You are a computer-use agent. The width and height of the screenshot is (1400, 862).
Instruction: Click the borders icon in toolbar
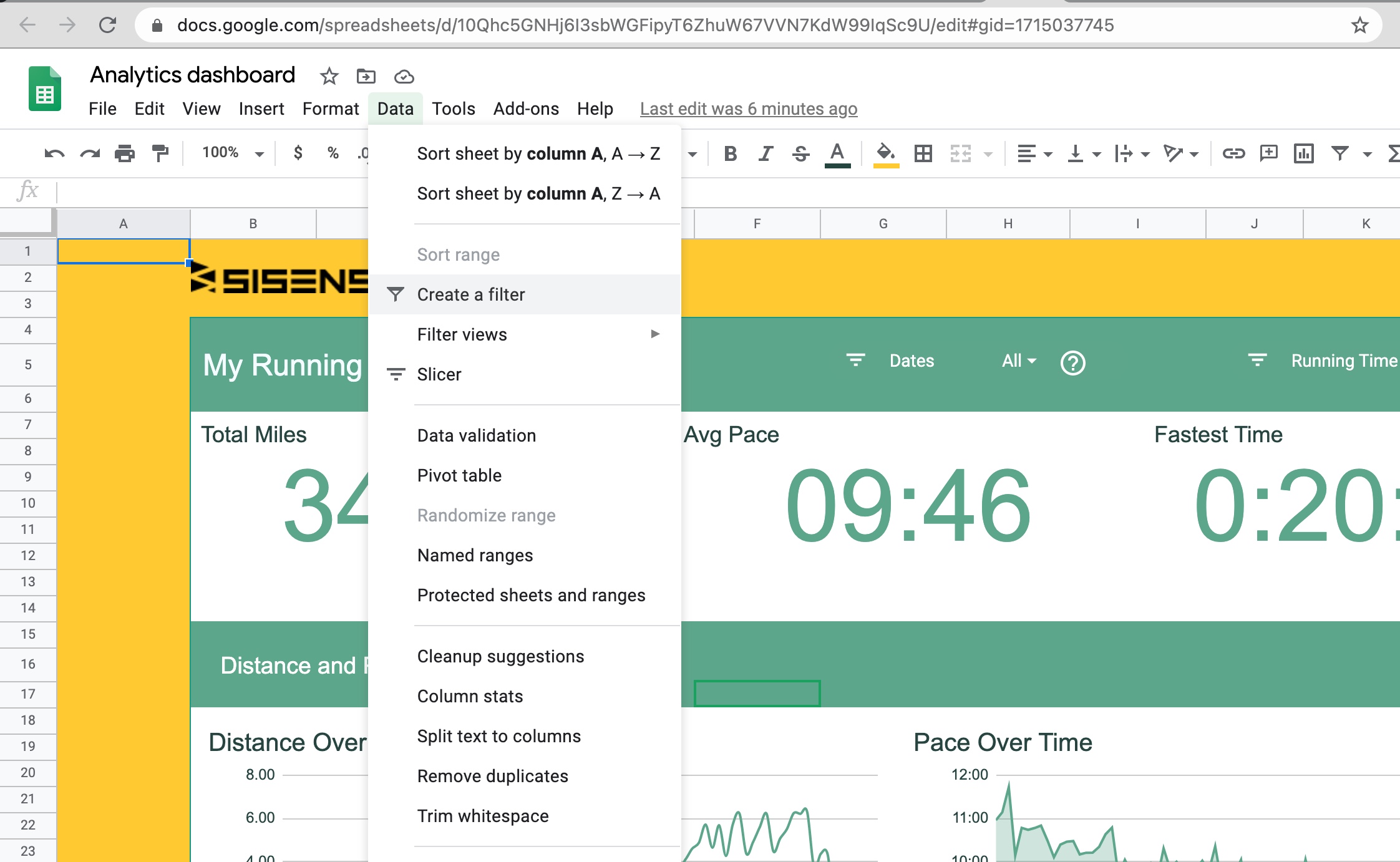(x=923, y=153)
